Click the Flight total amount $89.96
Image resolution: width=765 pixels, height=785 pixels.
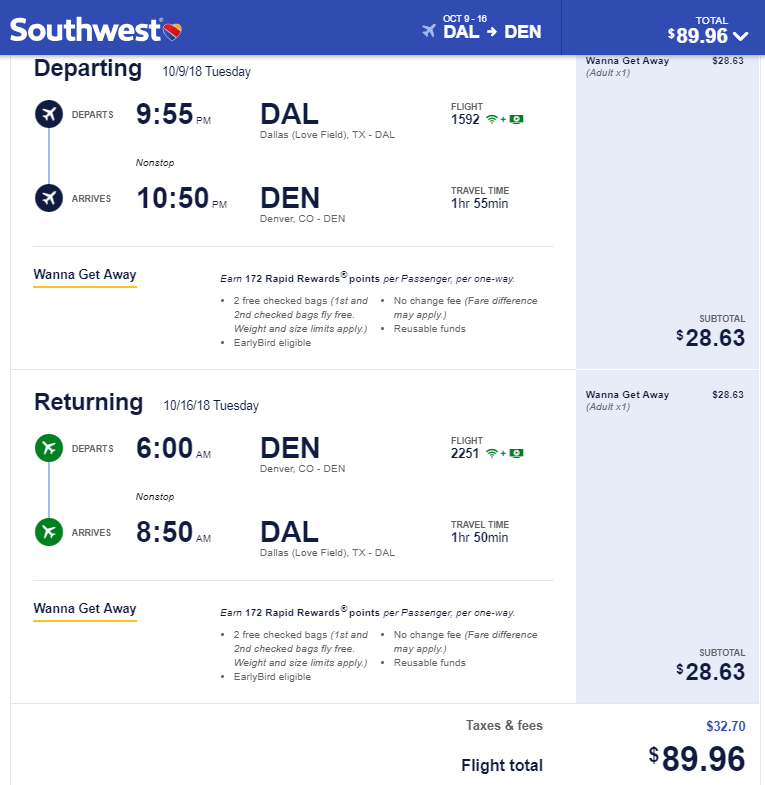pos(697,758)
